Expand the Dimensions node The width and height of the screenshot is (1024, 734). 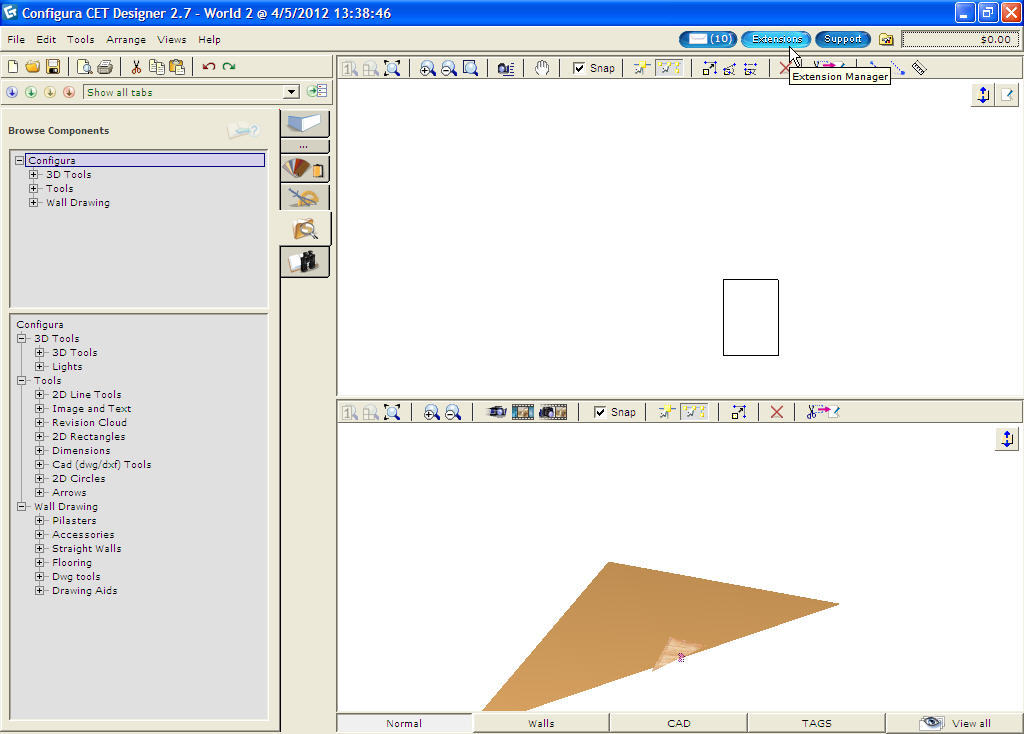[40, 451]
